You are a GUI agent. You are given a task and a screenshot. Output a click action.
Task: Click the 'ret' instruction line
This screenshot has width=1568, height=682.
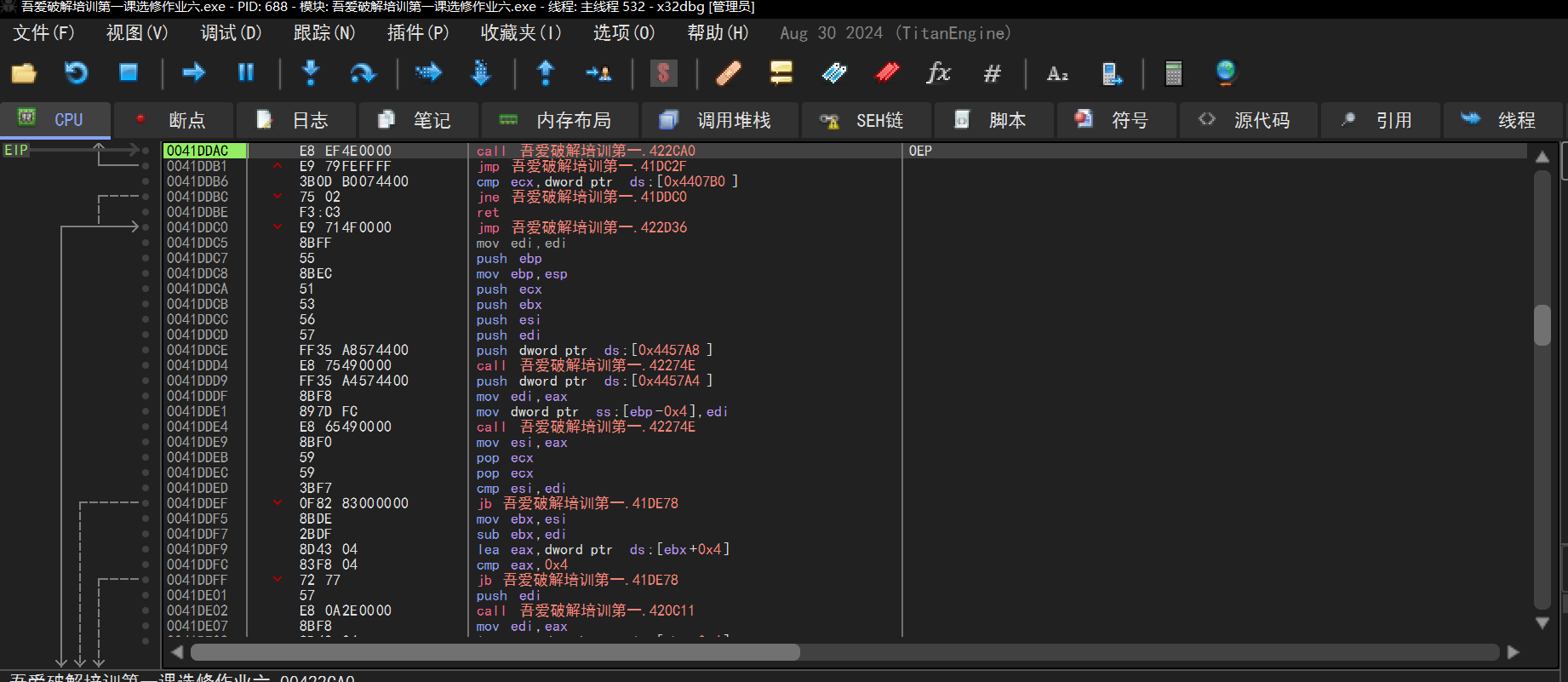point(488,212)
